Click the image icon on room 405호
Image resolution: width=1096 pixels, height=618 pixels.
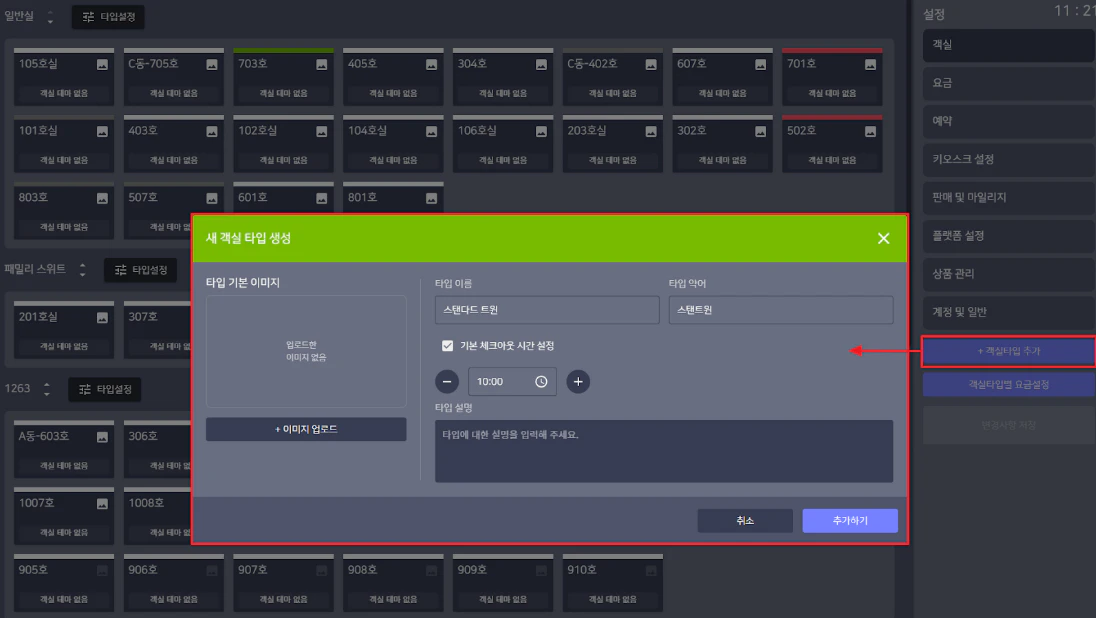pyautogui.click(x=431, y=64)
